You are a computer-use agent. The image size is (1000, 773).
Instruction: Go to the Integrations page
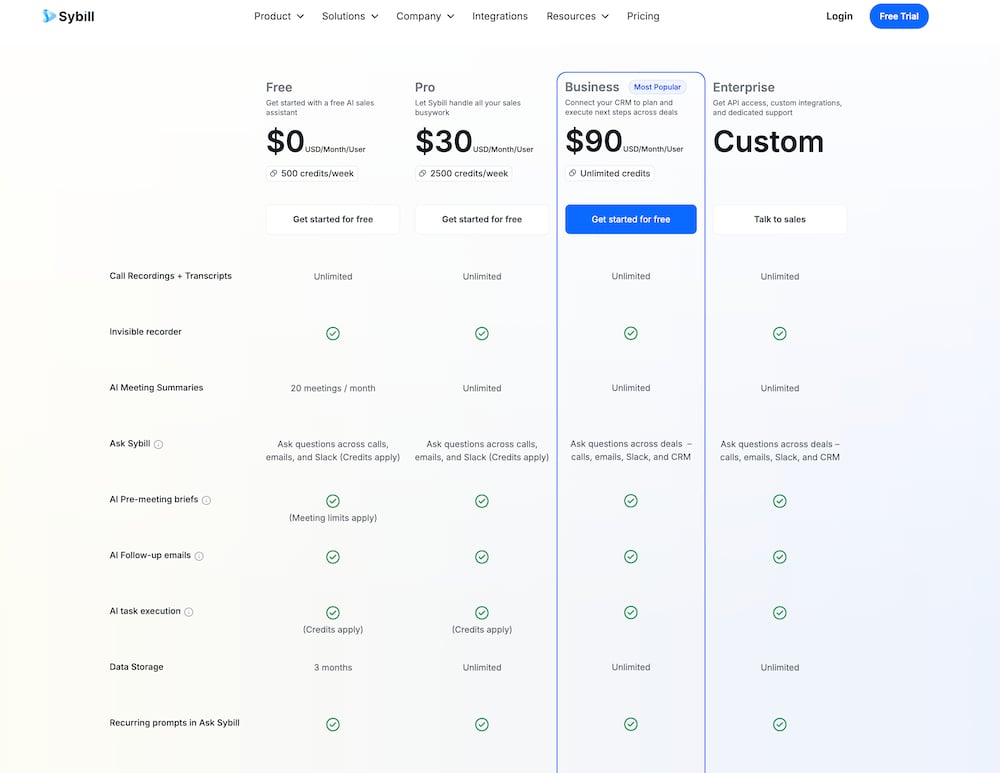[500, 16]
